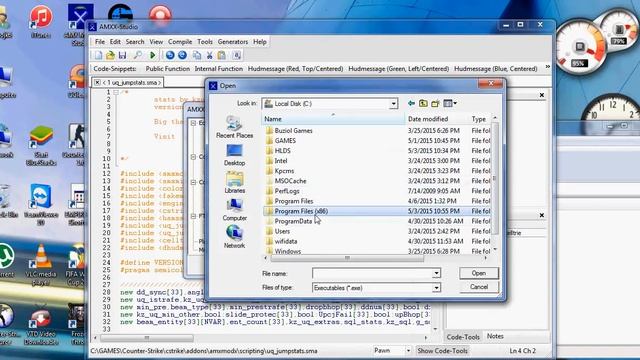The width and height of the screenshot is (640, 360).
Task: Sort the file list by the Name column
Action: coord(333,119)
